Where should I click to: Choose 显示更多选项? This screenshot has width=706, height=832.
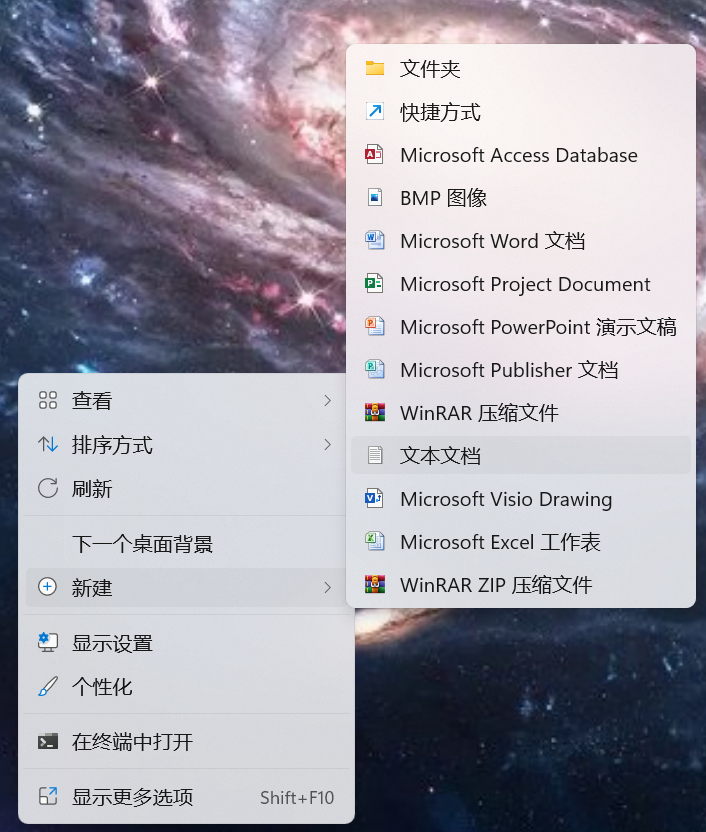(x=186, y=796)
